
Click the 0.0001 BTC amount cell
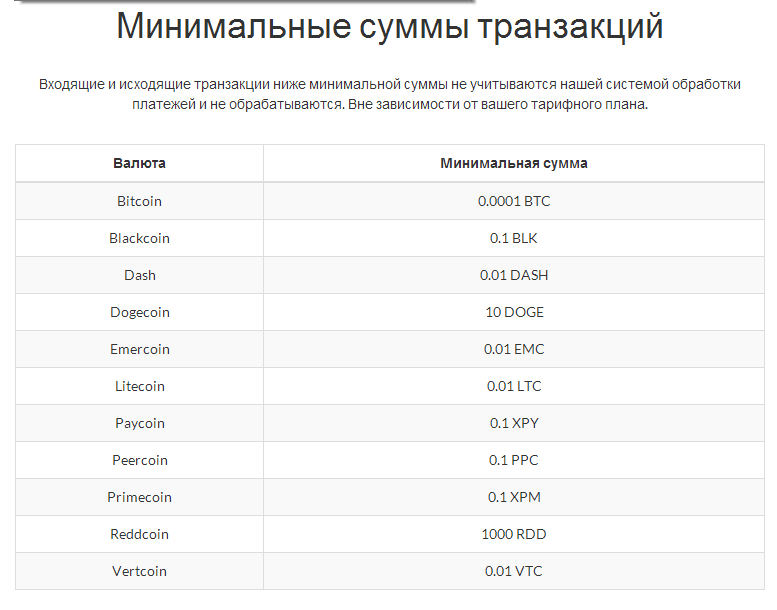(514, 201)
